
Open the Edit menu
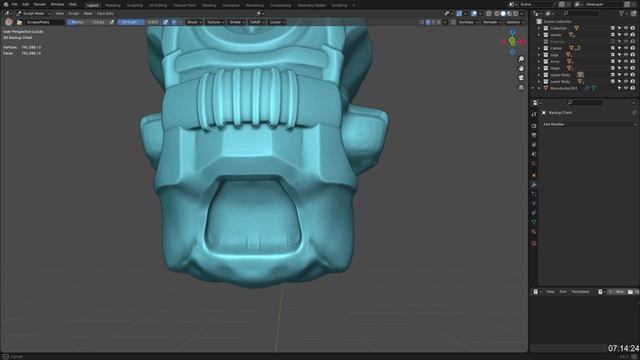tap(25, 4)
